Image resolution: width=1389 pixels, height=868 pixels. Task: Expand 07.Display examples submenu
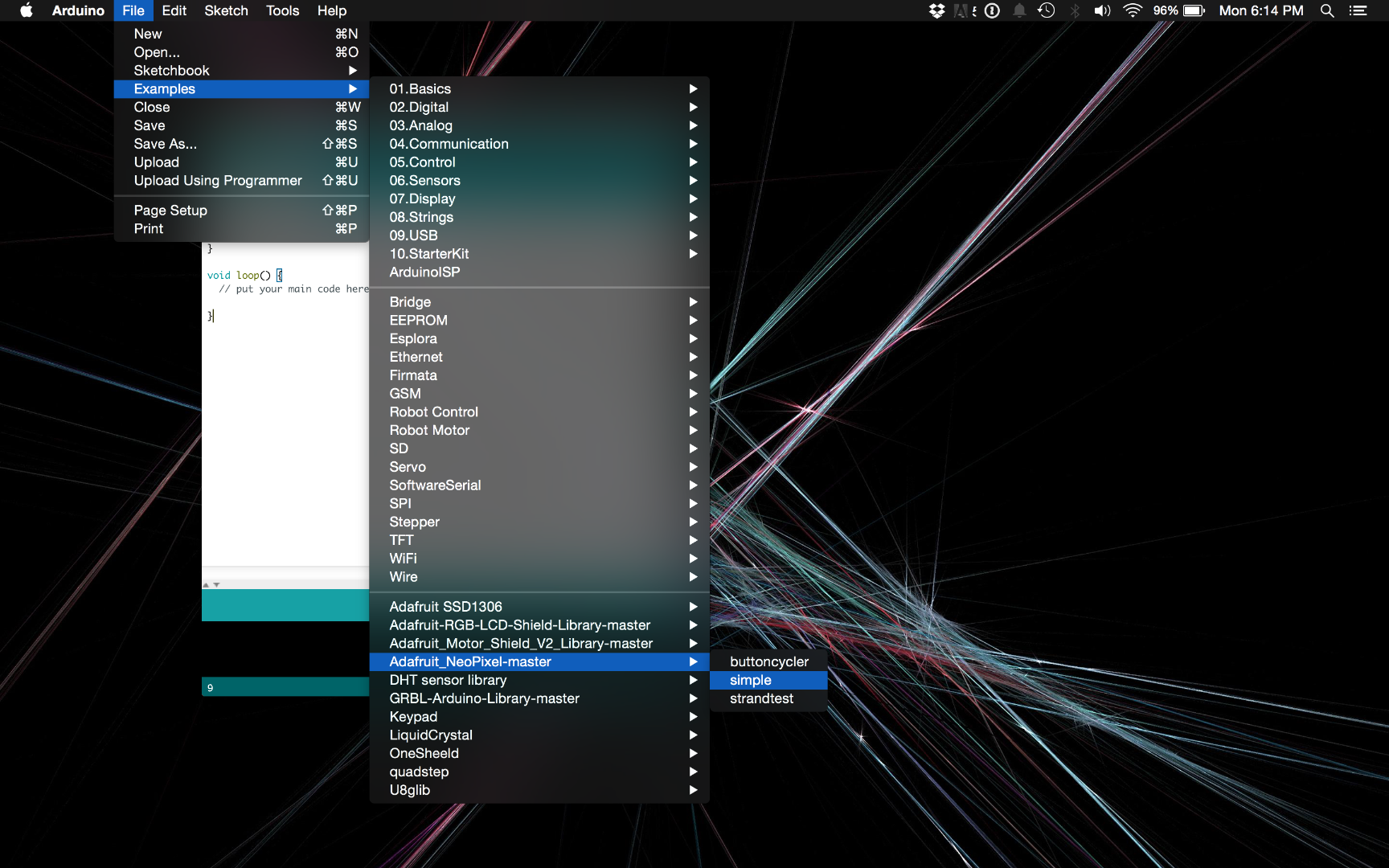[539, 199]
